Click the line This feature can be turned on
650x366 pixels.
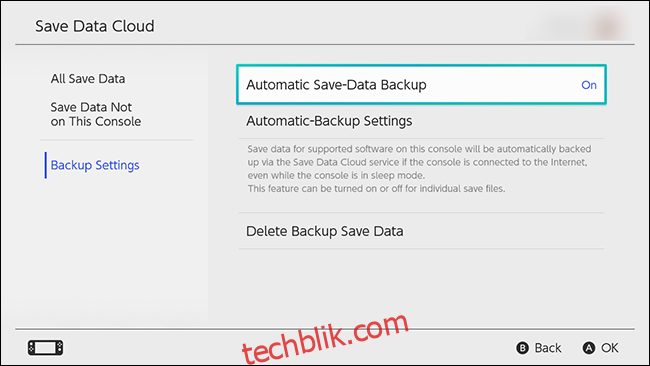[376, 189]
